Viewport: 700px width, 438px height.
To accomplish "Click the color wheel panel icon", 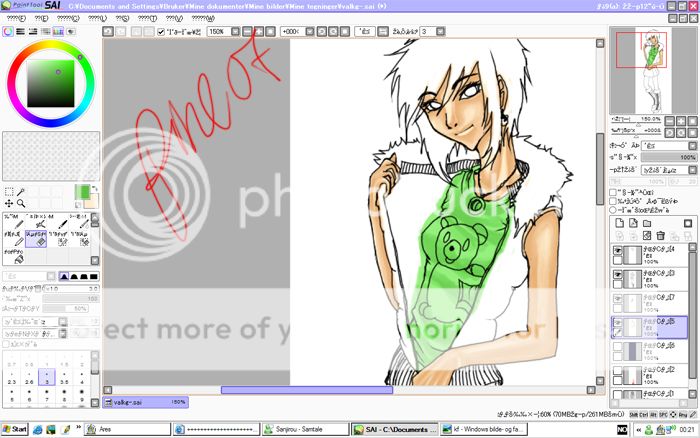I will pyautogui.click(x=8, y=32).
